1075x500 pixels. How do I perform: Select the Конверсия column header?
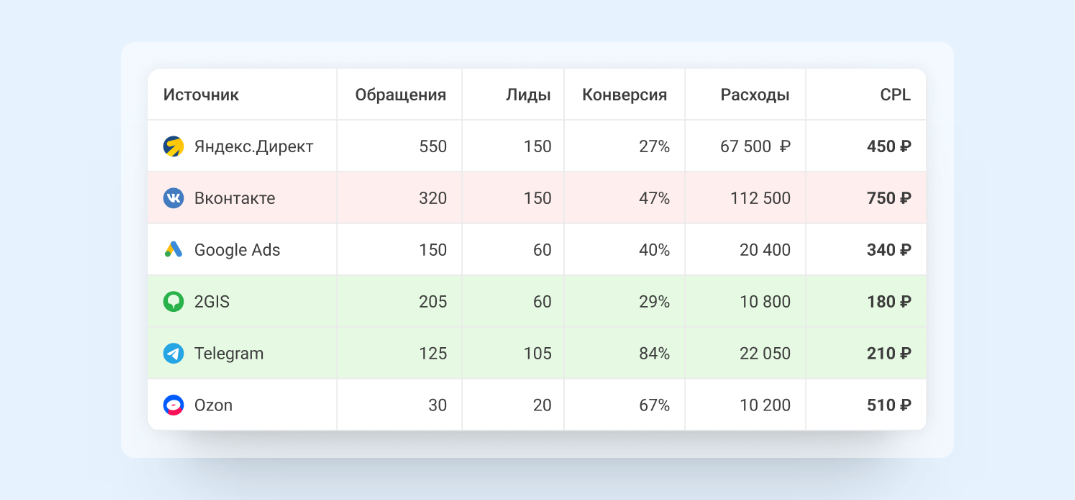point(624,95)
